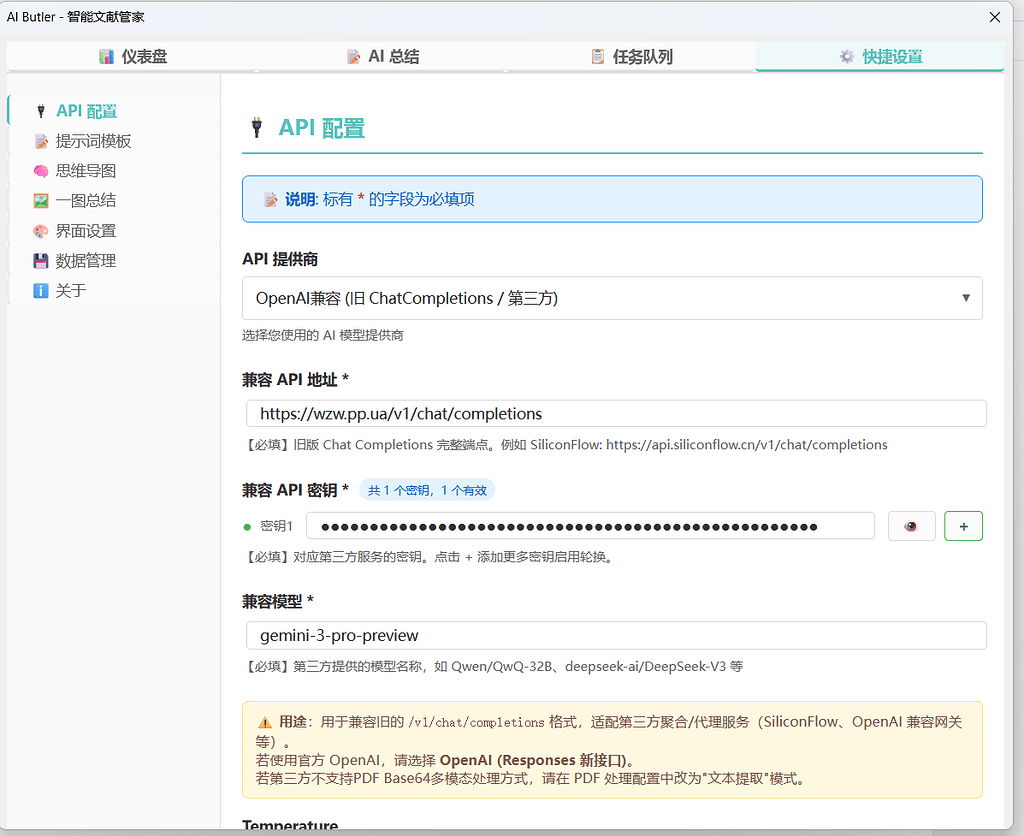Open 界面设置 settings page
Image resolution: width=1024 pixels, height=836 pixels.
click(x=114, y=231)
